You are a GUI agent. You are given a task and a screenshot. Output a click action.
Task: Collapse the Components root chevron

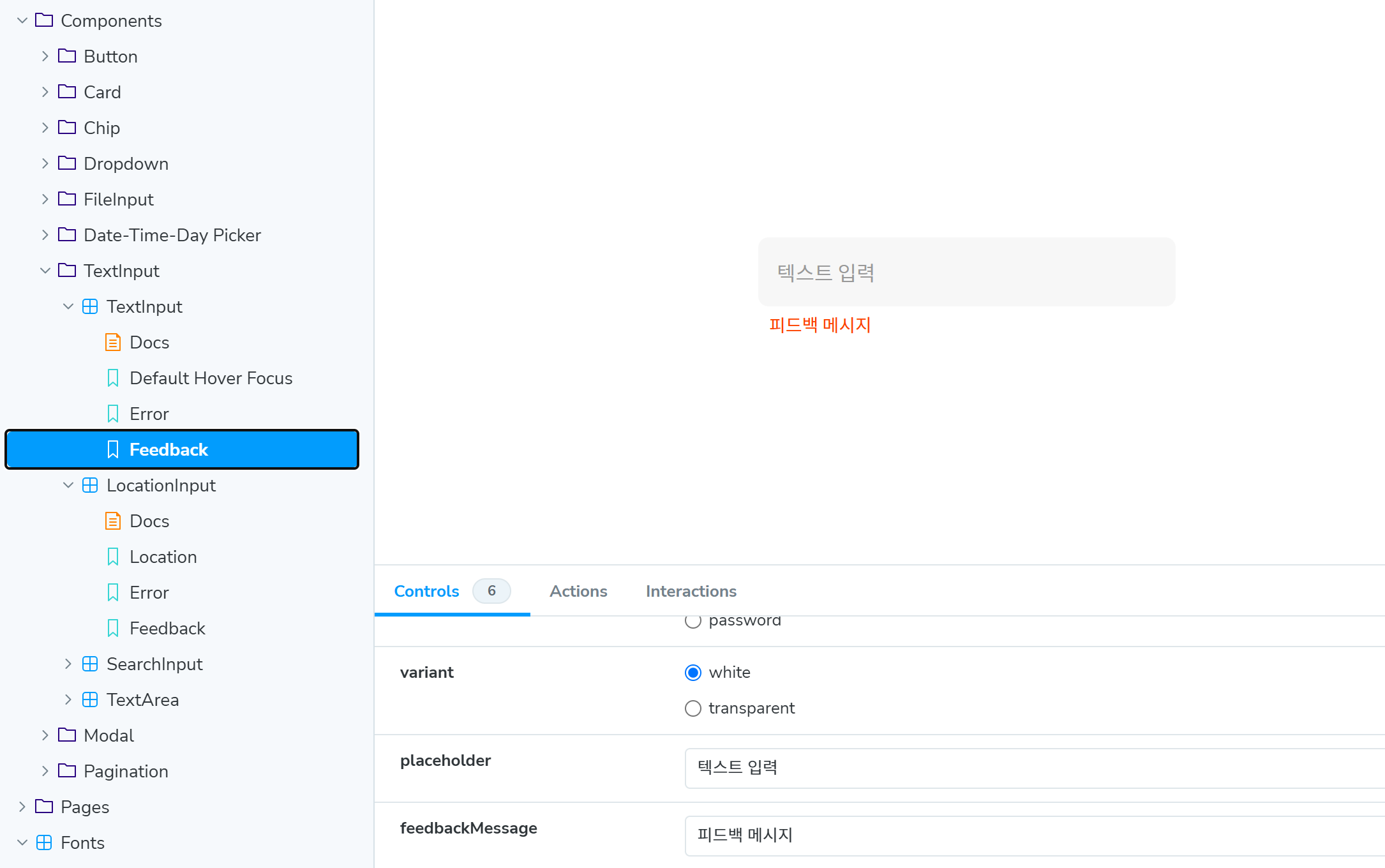[x=22, y=21]
